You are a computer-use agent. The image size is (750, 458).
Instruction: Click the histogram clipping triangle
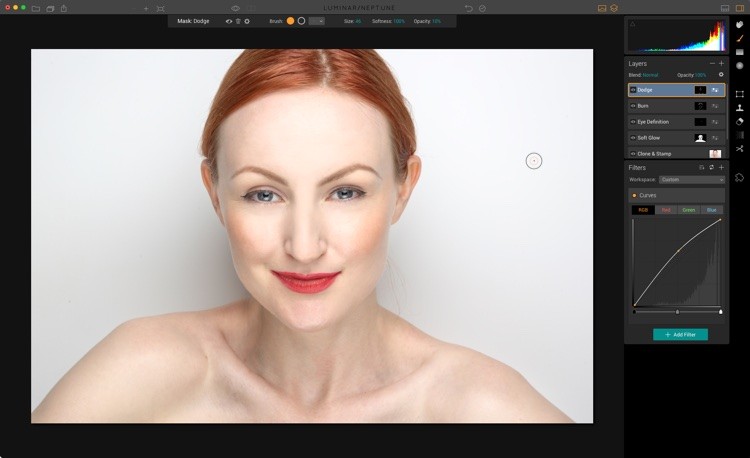point(632,23)
